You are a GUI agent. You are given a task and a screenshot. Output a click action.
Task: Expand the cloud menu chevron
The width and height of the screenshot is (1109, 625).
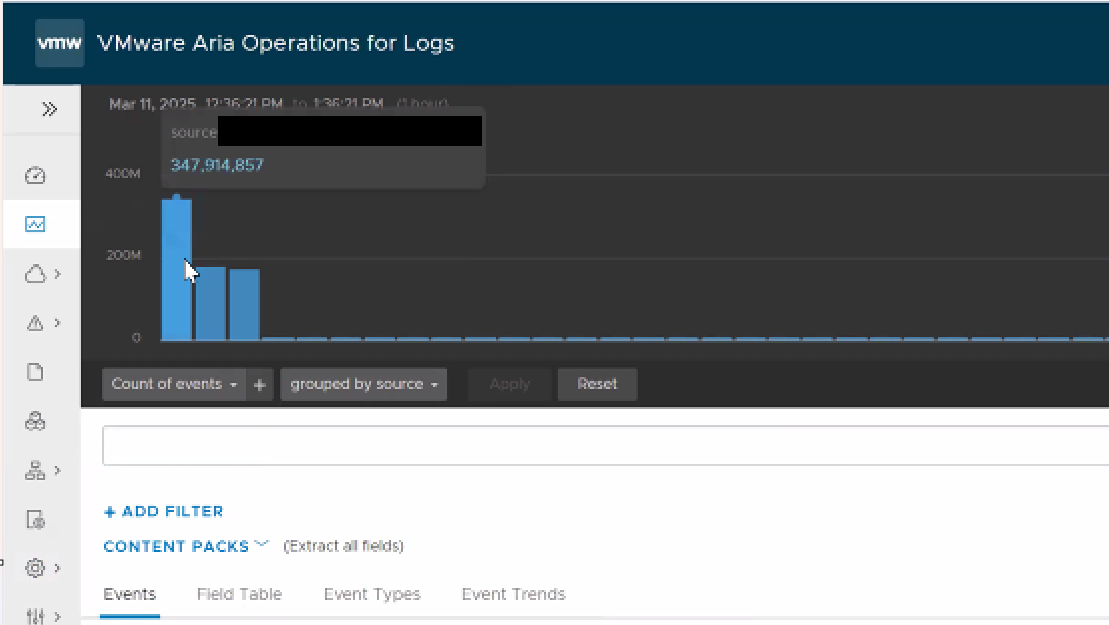(x=58, y=274)
